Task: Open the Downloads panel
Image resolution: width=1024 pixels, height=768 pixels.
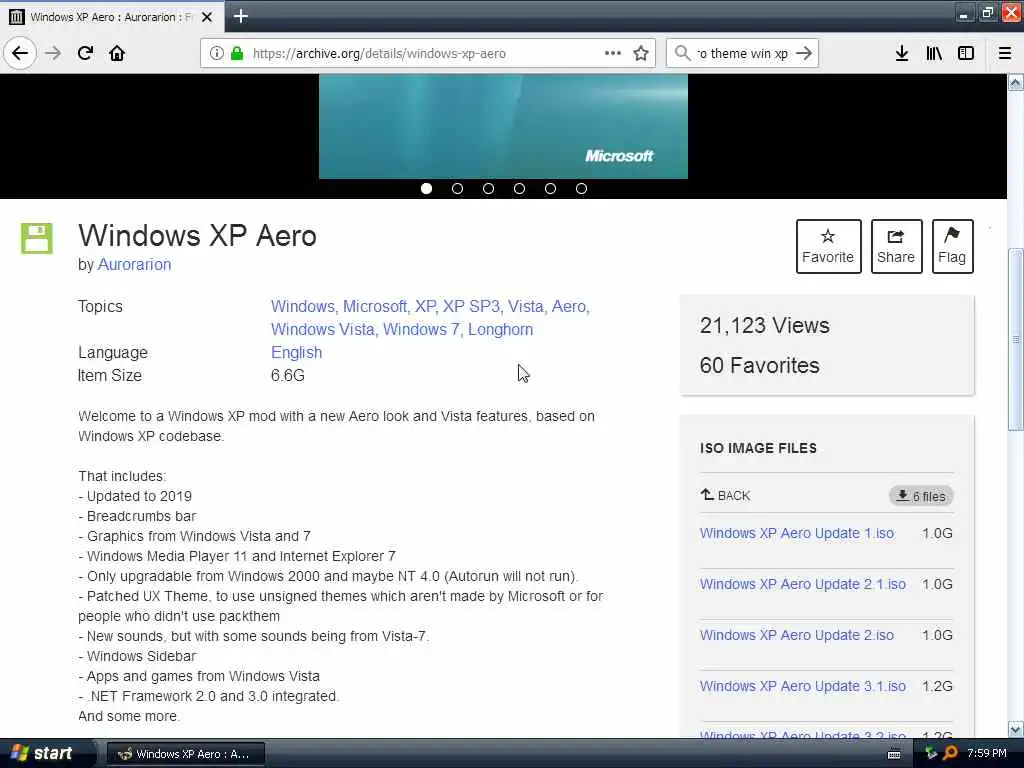Action: 902,53
